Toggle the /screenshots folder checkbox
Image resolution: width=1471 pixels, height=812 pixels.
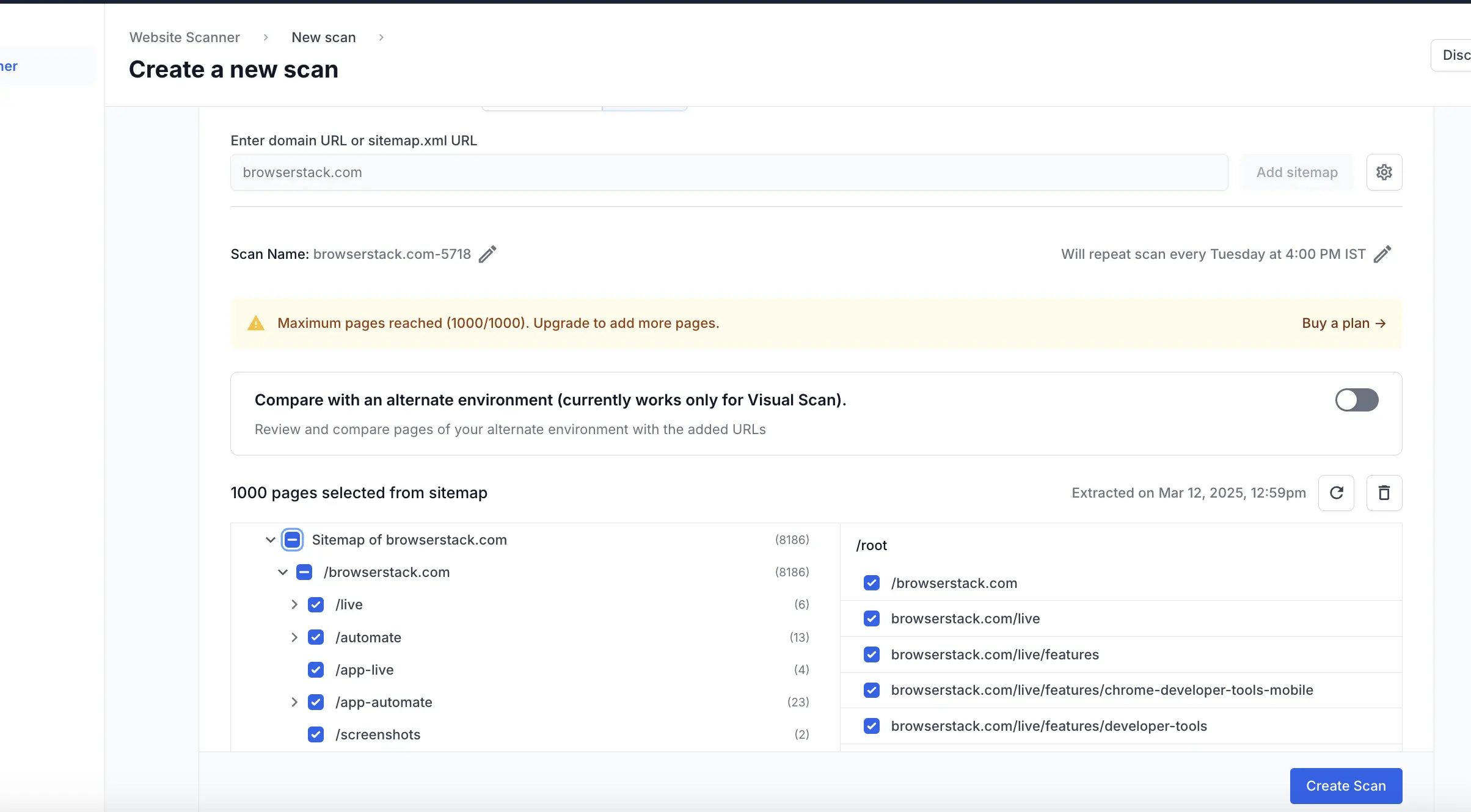(316, 734)
